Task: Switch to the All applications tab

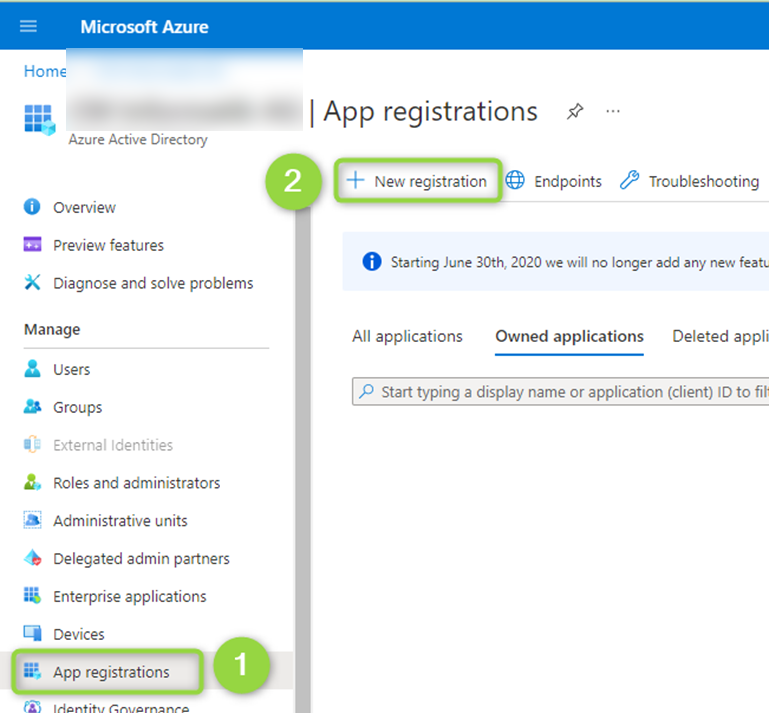Action: (407, 336)
